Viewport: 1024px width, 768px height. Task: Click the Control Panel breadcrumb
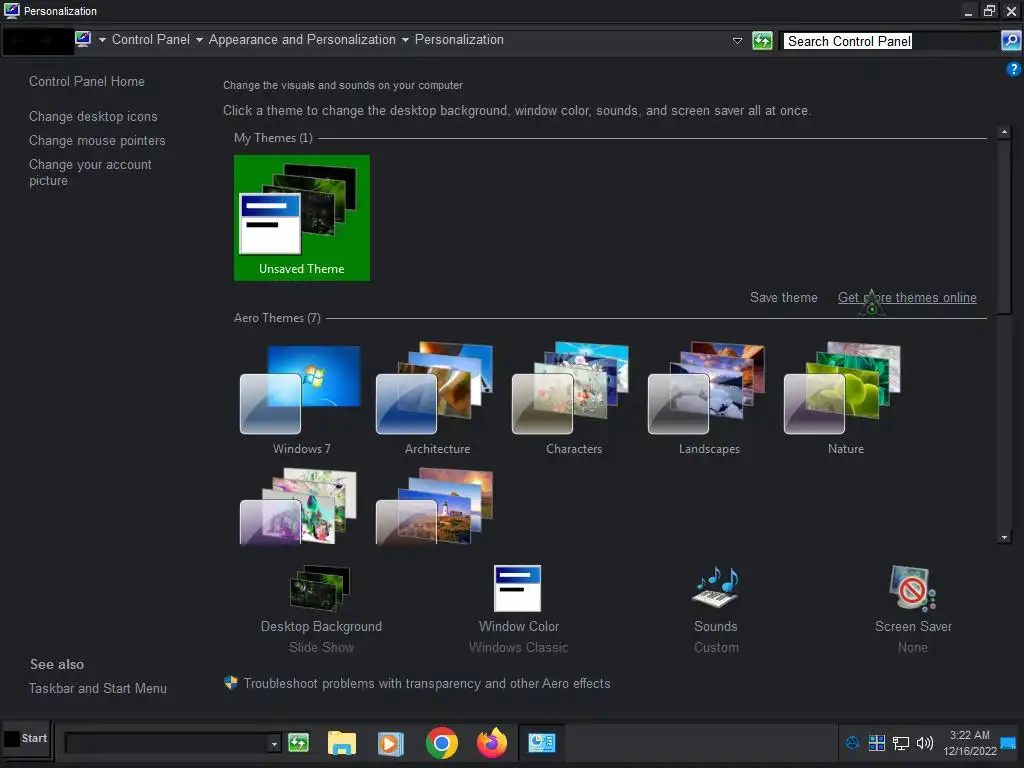pos(151,40)
